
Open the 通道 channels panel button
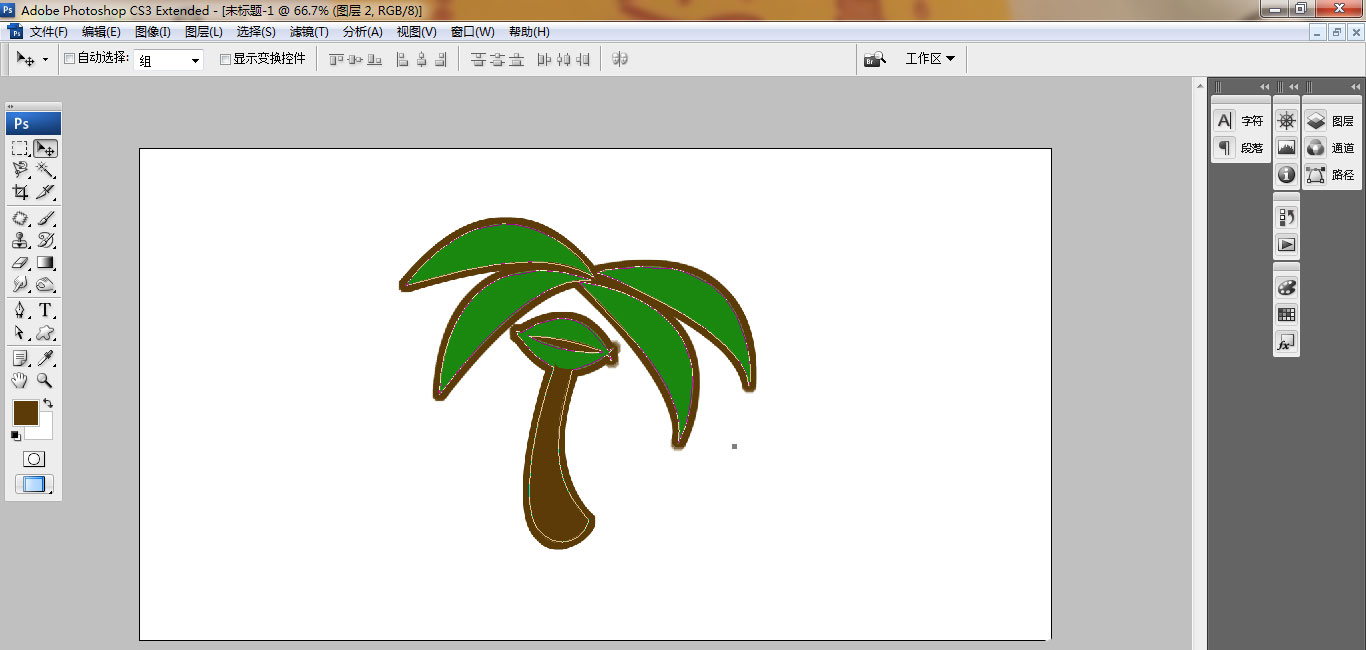[1331, 148]
